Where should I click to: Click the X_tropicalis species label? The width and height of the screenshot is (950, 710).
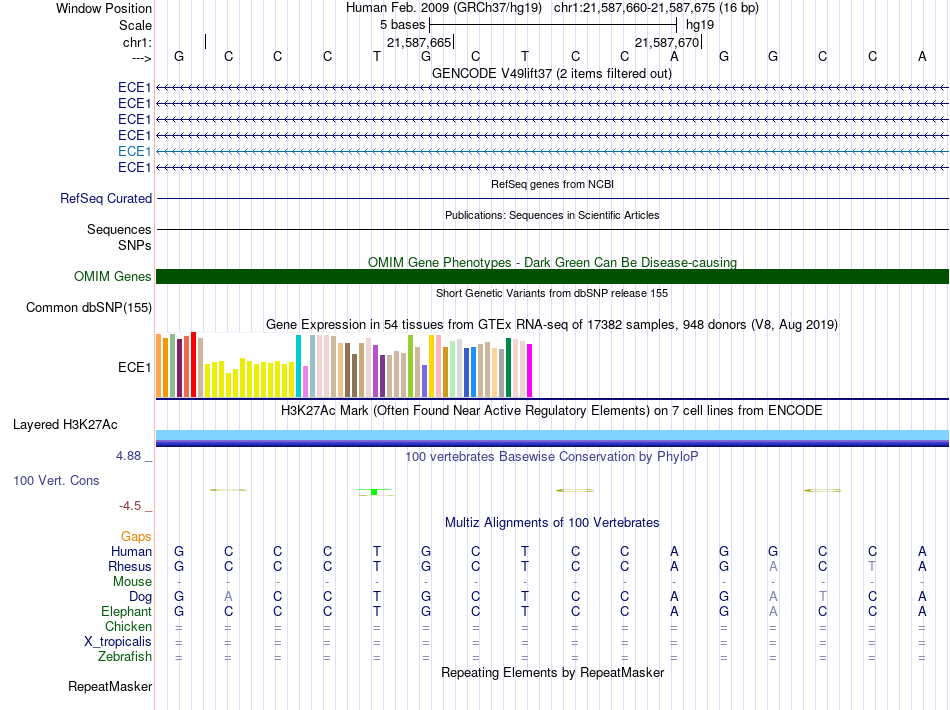118,642
